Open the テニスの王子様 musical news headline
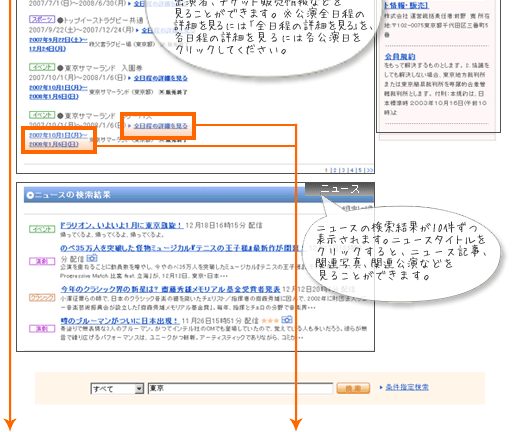This screenshot has width=520, height=432. click(x=182, y=248)
